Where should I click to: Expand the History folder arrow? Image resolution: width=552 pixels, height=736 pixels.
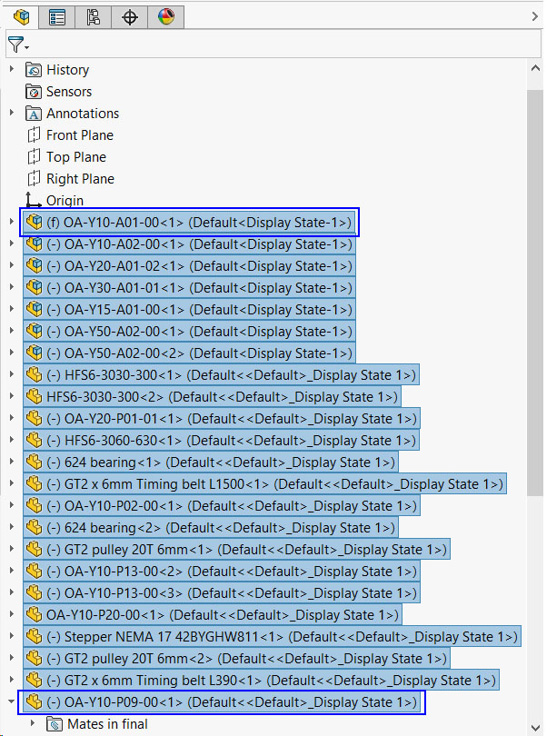coord(12,69)
